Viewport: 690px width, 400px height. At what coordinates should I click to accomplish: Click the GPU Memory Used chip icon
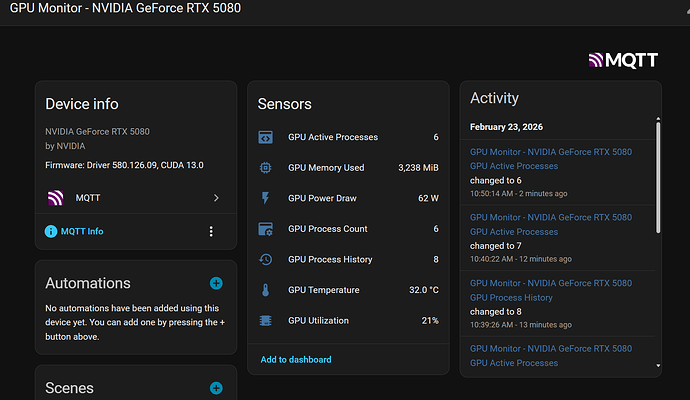click(x=265, y=168)
